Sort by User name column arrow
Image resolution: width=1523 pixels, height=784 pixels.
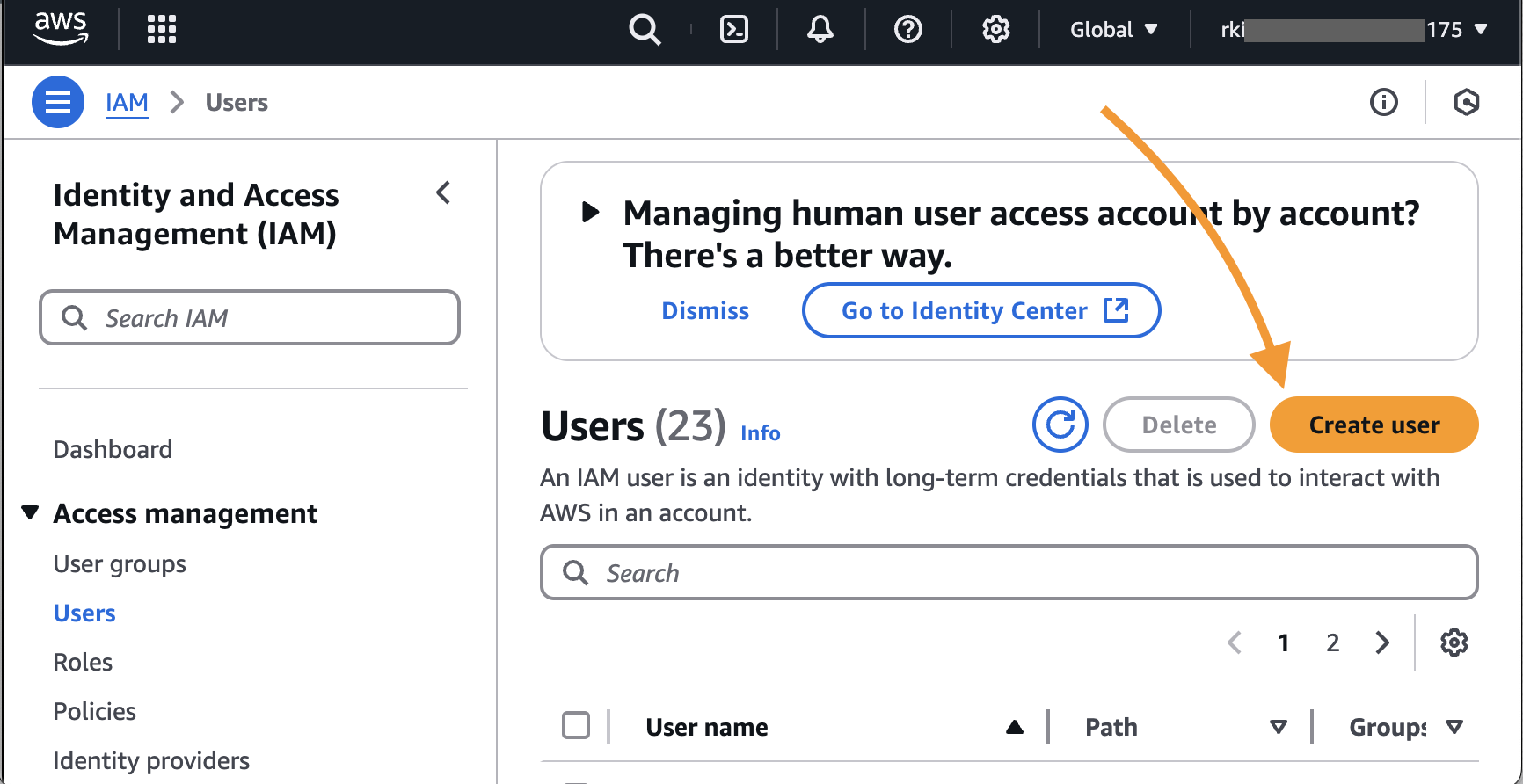pos(1015,727)
